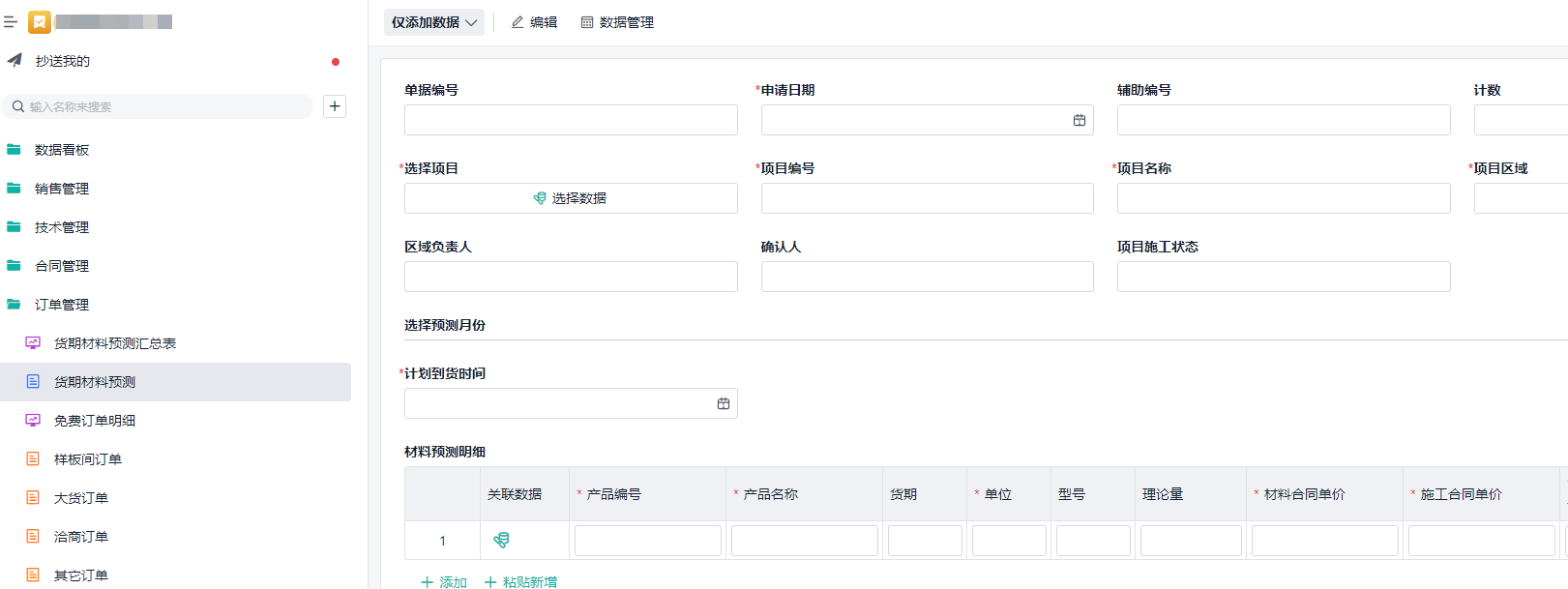Image resolution: width=1568 pixels, height=589 pixels.
Task: Select 大货订单 form in sidebar
Action: click(x=81, y=498)
